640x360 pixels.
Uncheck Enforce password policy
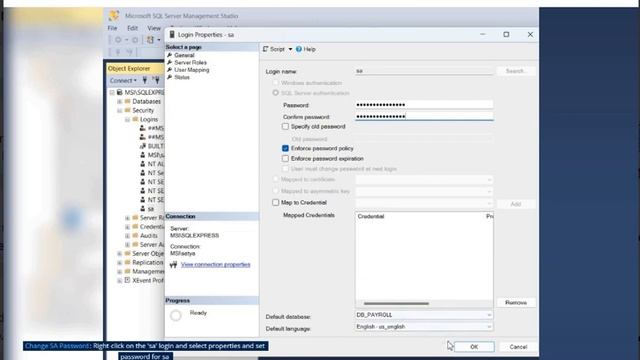(x=285, y=148)
